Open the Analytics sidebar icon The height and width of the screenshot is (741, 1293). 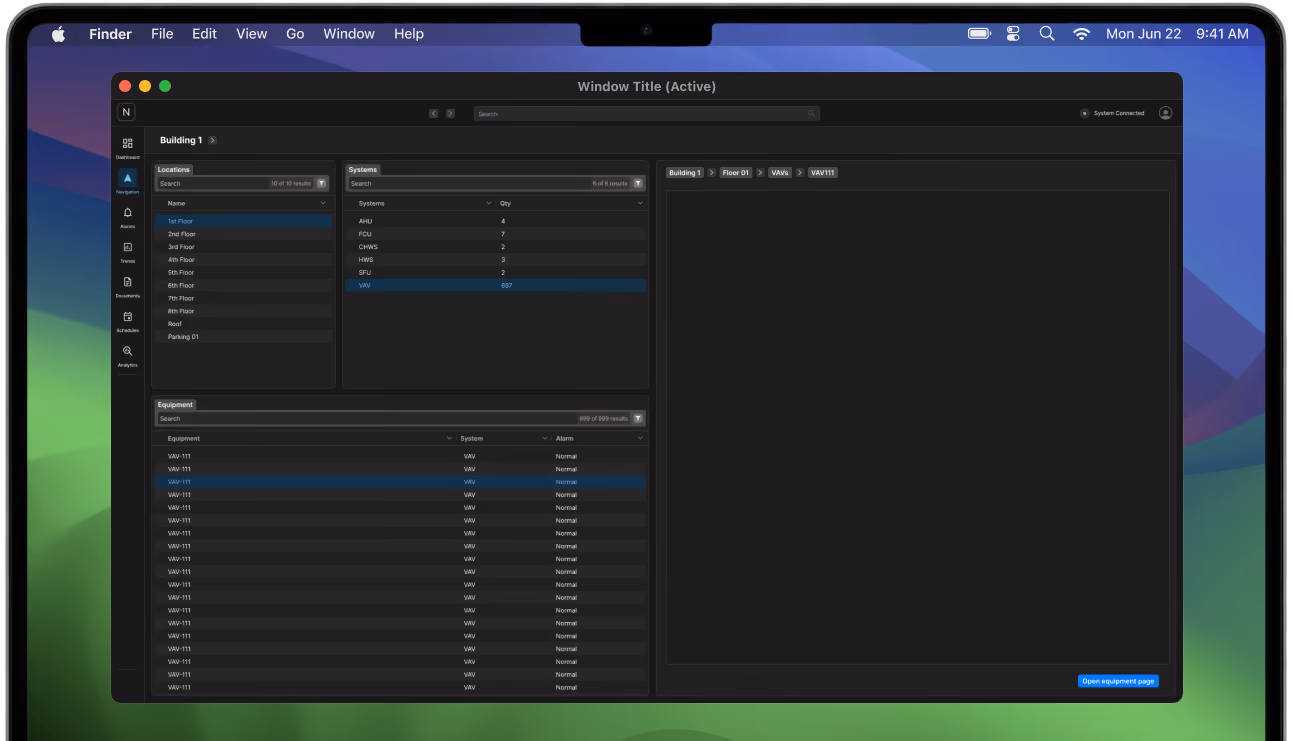pyautogui.click(x=127, y=351)
